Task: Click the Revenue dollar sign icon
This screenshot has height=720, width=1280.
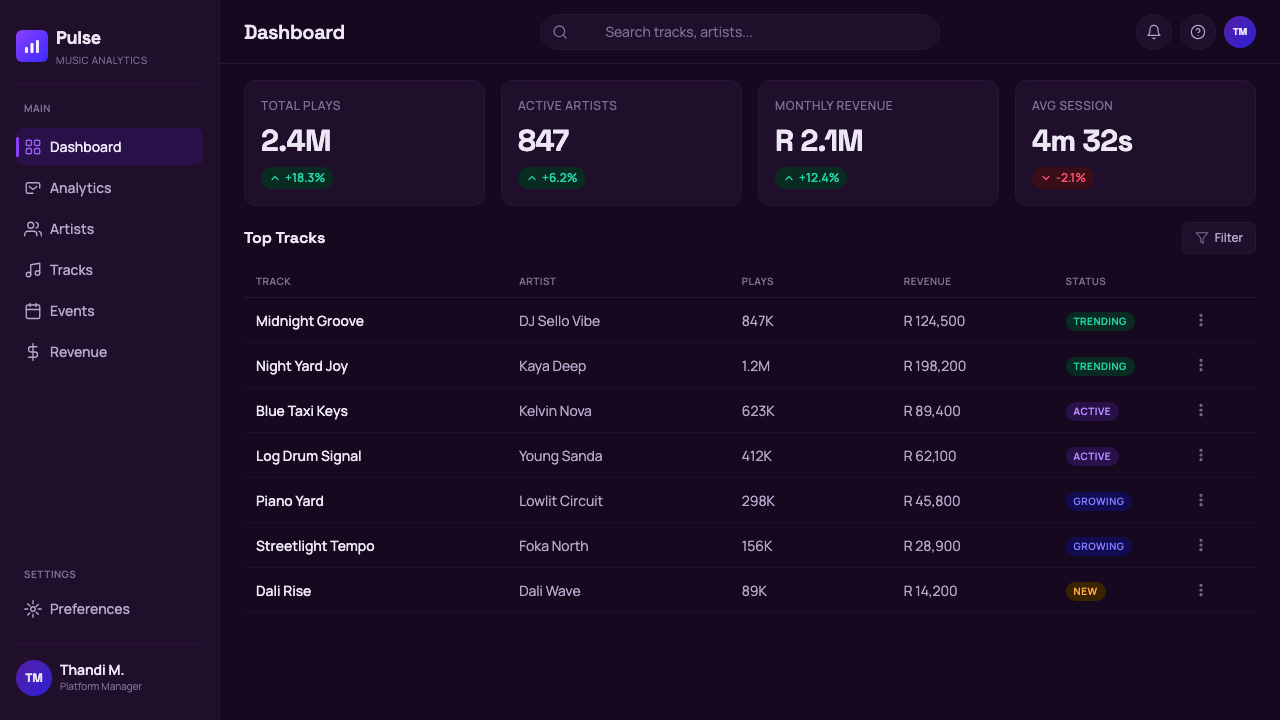Action: 33,352
